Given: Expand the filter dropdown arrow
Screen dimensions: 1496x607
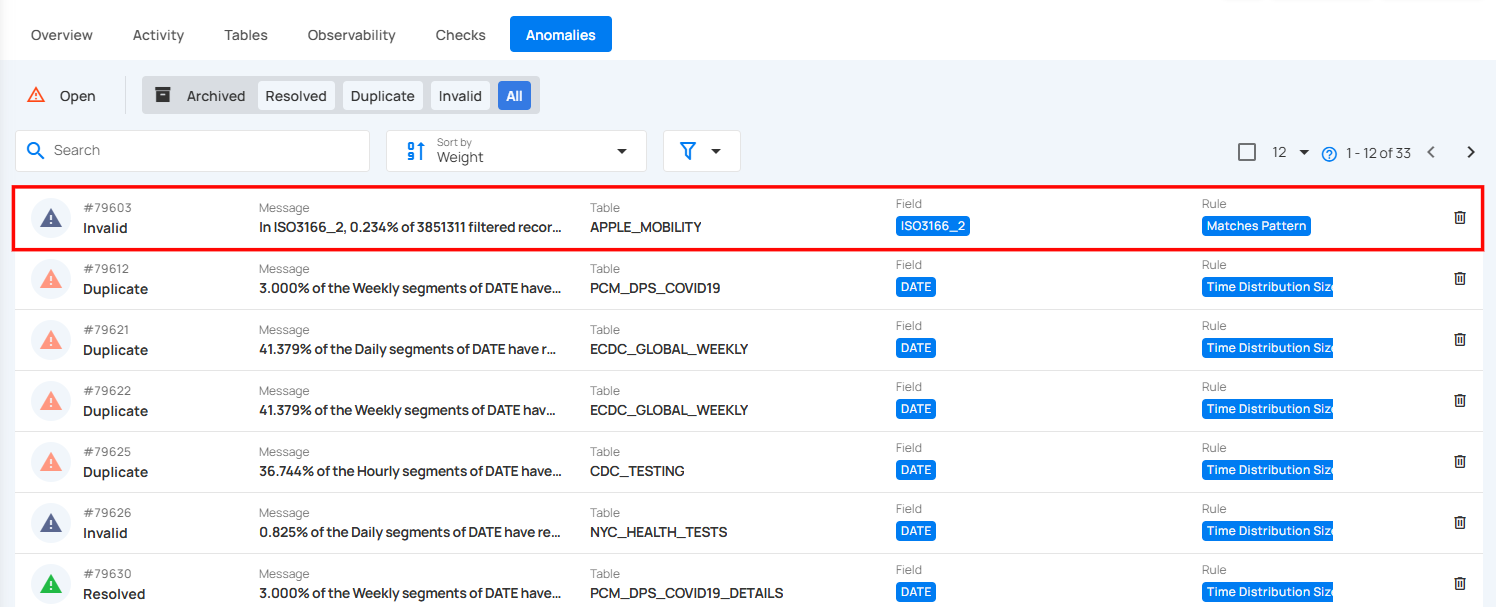Looking at the screenshot, I should [716, 151].
